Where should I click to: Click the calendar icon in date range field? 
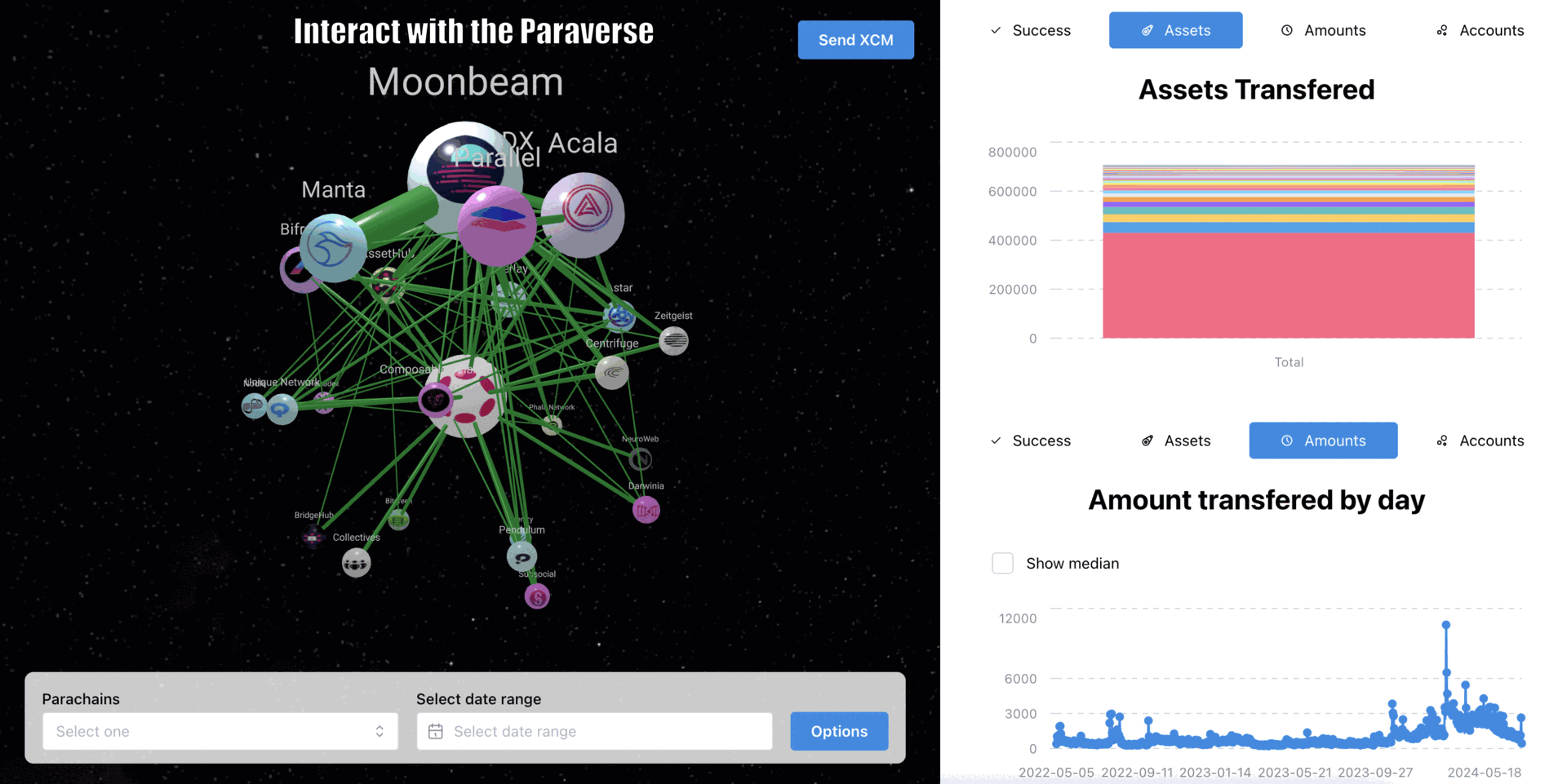point(436,731)
